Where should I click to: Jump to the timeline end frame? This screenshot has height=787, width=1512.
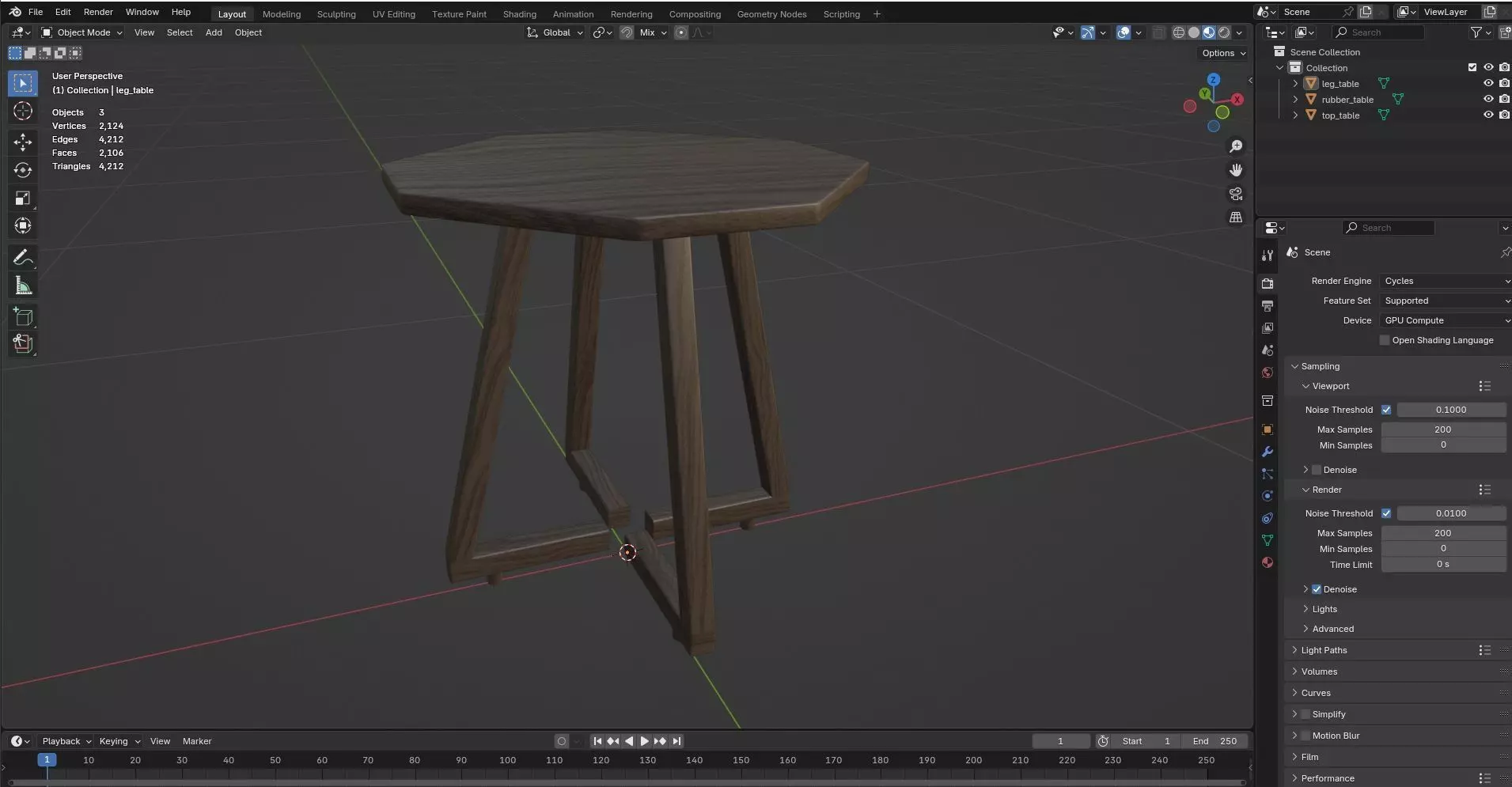pos(676,741)
